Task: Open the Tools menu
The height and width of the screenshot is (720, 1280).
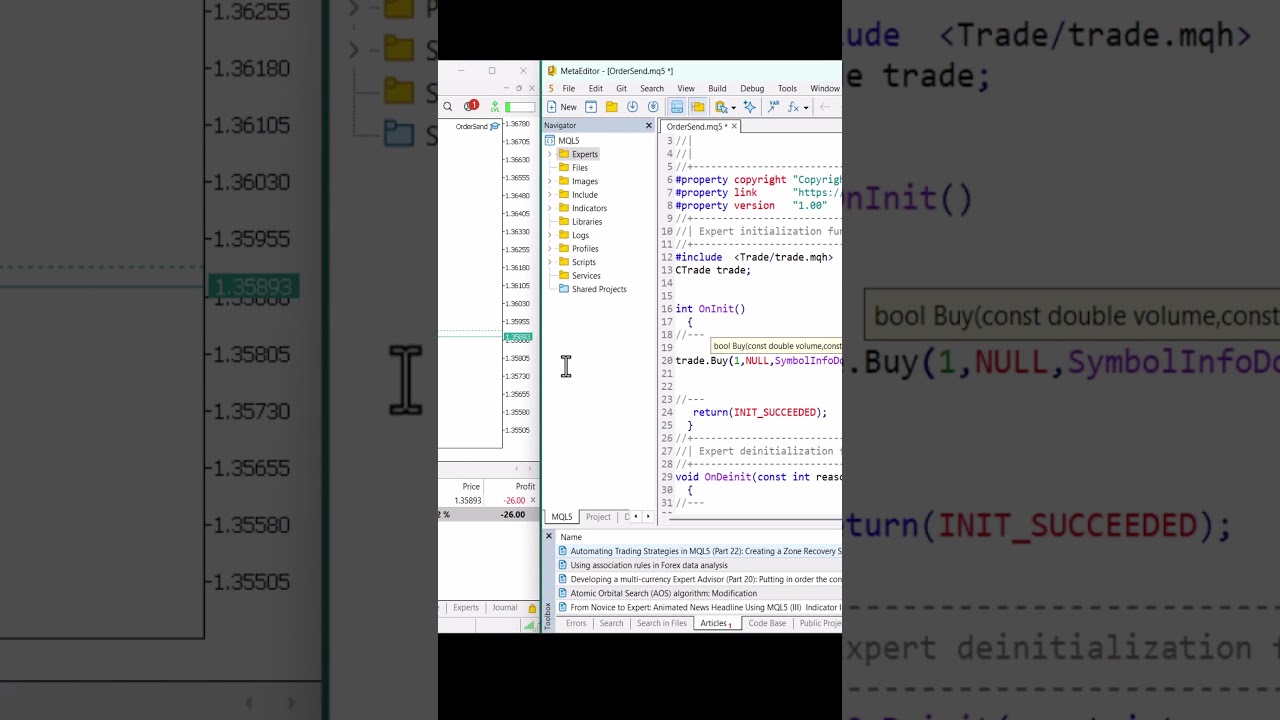Action: [x=787, y=89]
